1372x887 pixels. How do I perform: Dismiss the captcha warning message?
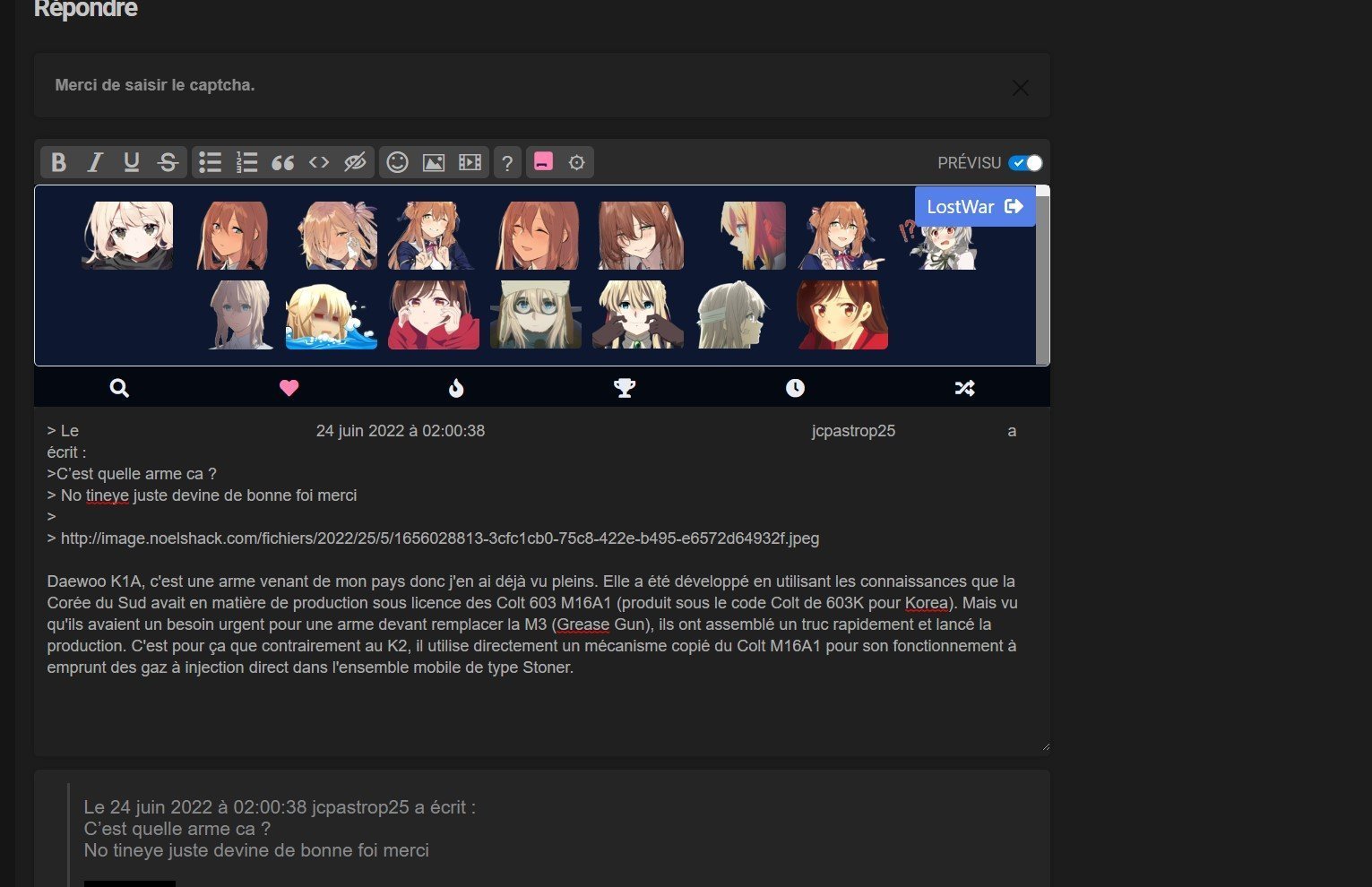tap(1020, 88)
